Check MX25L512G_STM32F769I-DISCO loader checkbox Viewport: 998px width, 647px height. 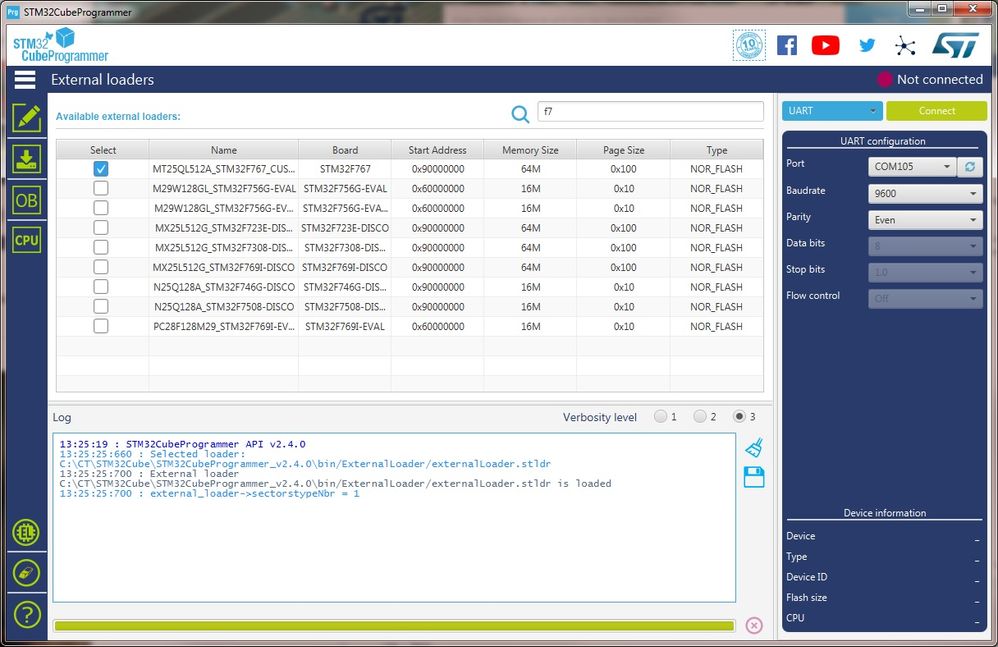[101, 267]
